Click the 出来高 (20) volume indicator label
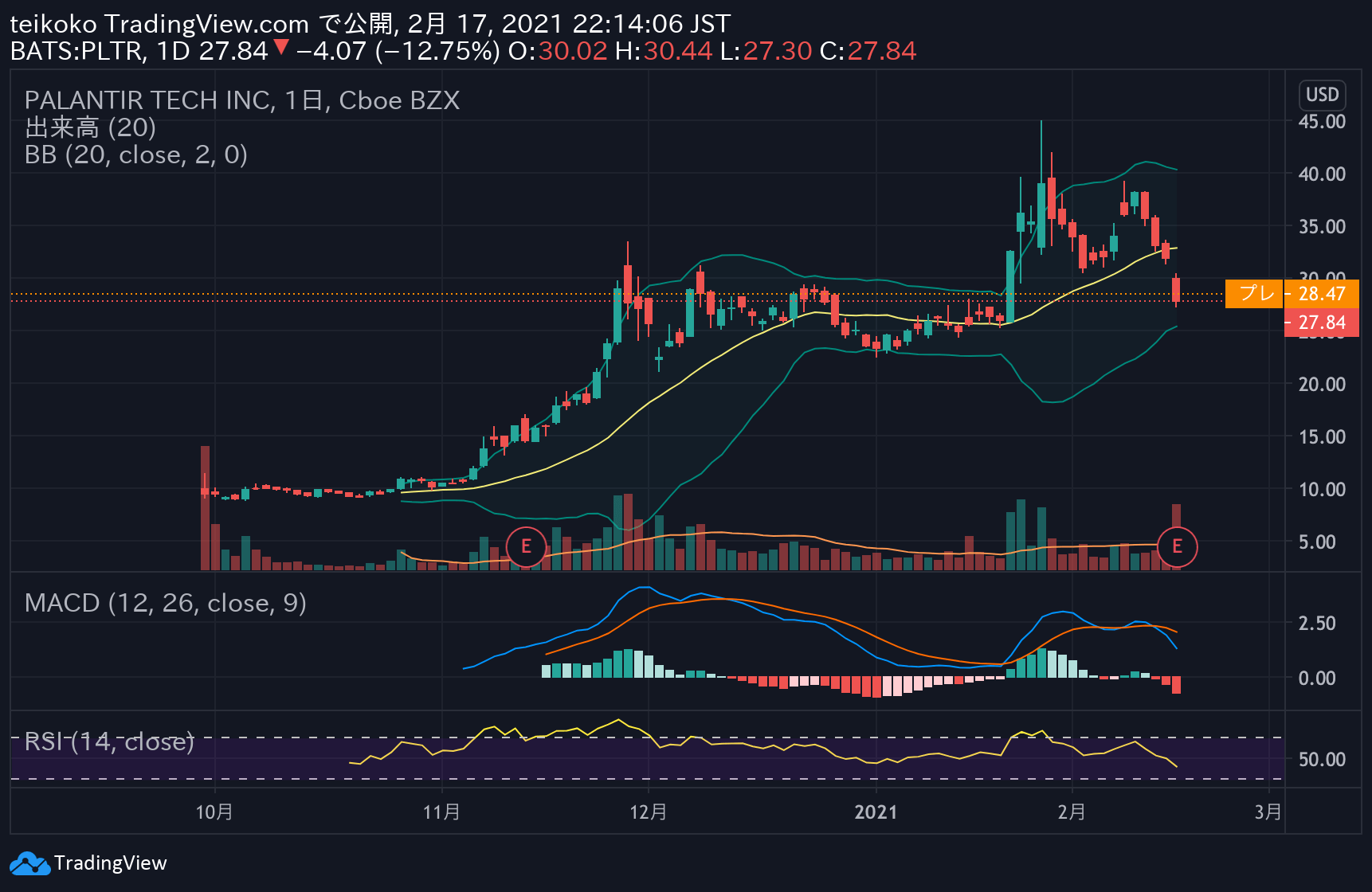The width and height of the screenshot is (1372, 892). tap(90, 127)
